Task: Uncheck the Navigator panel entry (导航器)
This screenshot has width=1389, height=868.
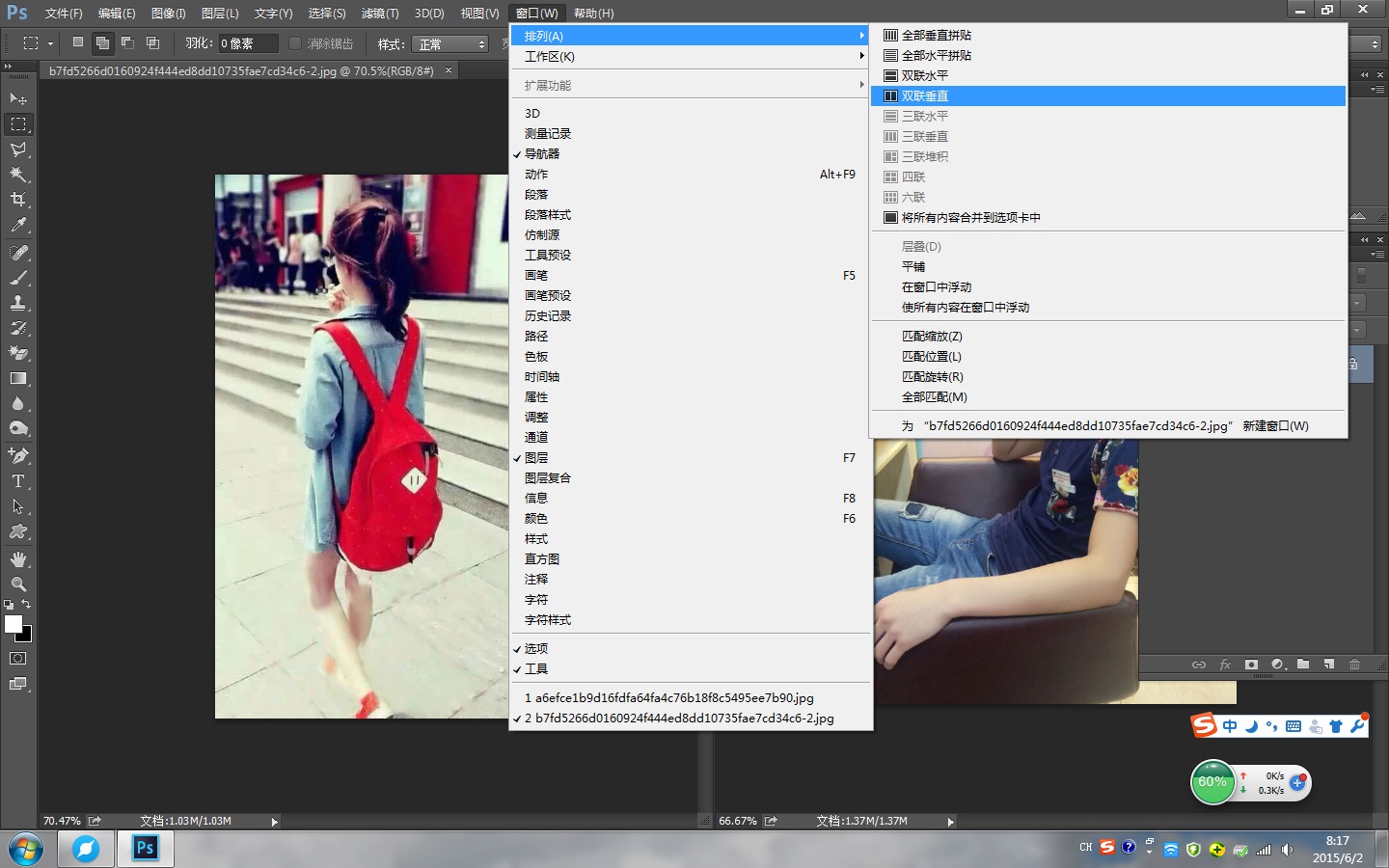Action: click(691, 154)
